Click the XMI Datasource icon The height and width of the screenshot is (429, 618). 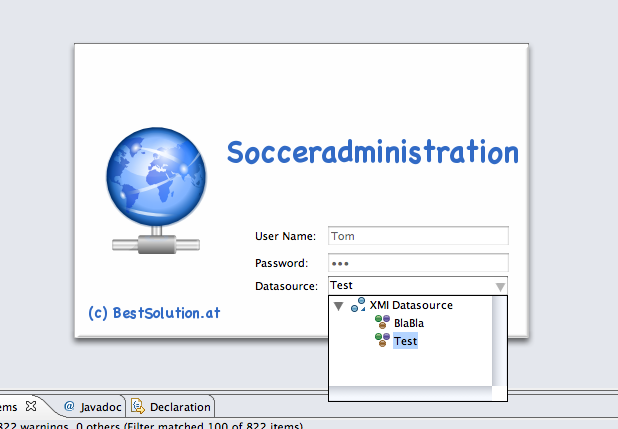coord(358,305)
